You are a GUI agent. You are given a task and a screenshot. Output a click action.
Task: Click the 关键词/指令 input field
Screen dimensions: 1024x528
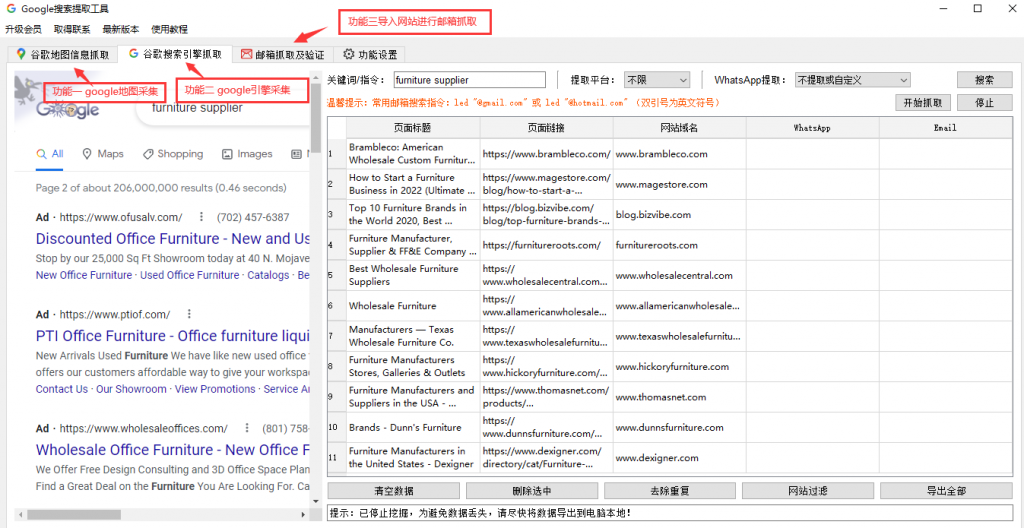pos(470,80)
